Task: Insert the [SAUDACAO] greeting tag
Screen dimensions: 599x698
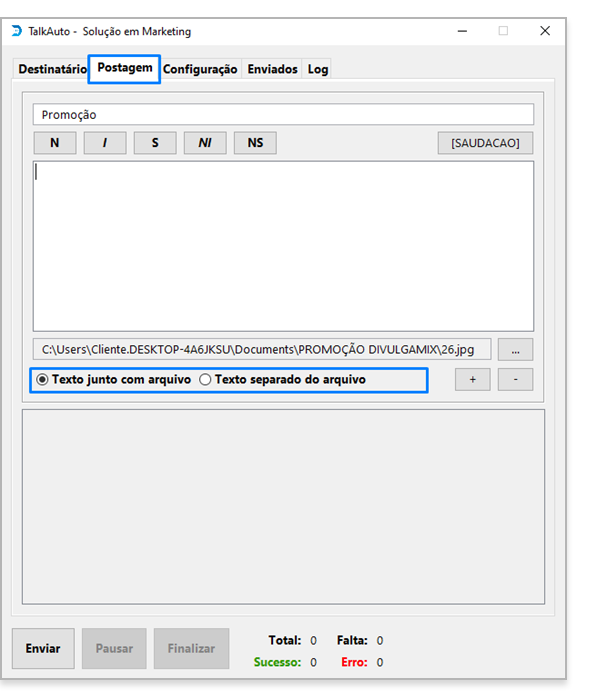Action: (485, 143)
